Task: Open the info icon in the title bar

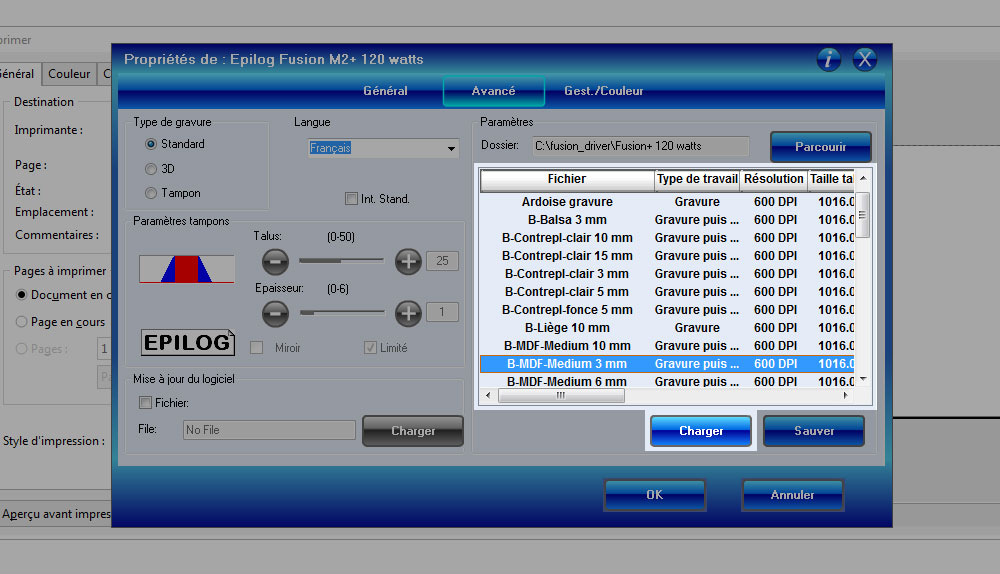Action: pos(828,59)
